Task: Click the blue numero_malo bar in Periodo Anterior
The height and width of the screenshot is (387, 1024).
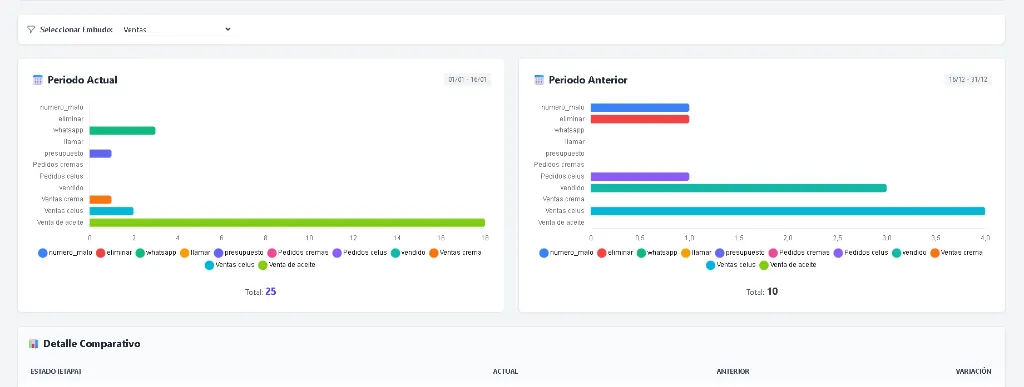Action: click(640, 108)
